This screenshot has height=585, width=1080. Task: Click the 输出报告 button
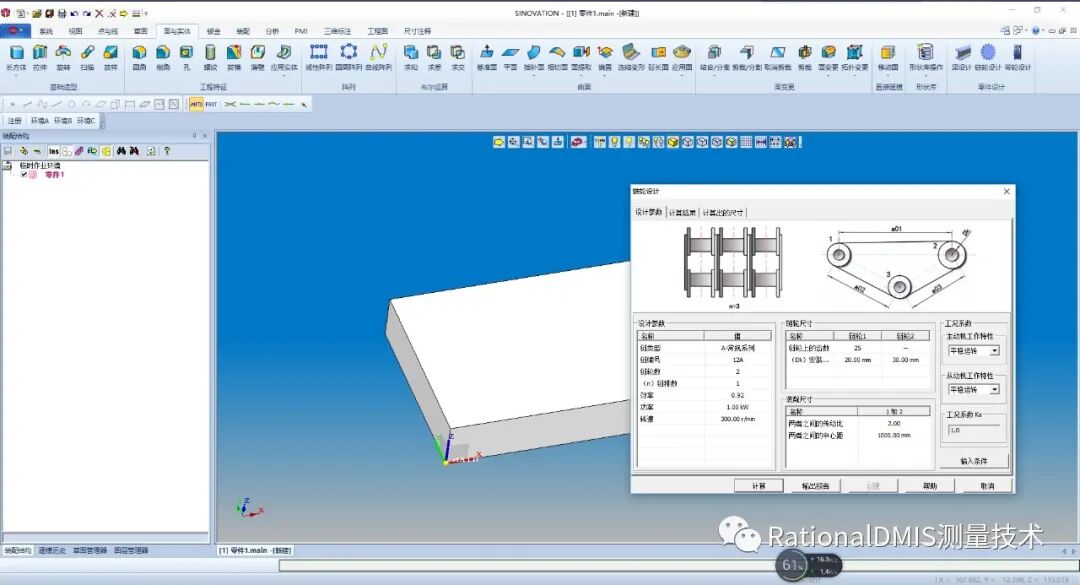click(816, 486)
